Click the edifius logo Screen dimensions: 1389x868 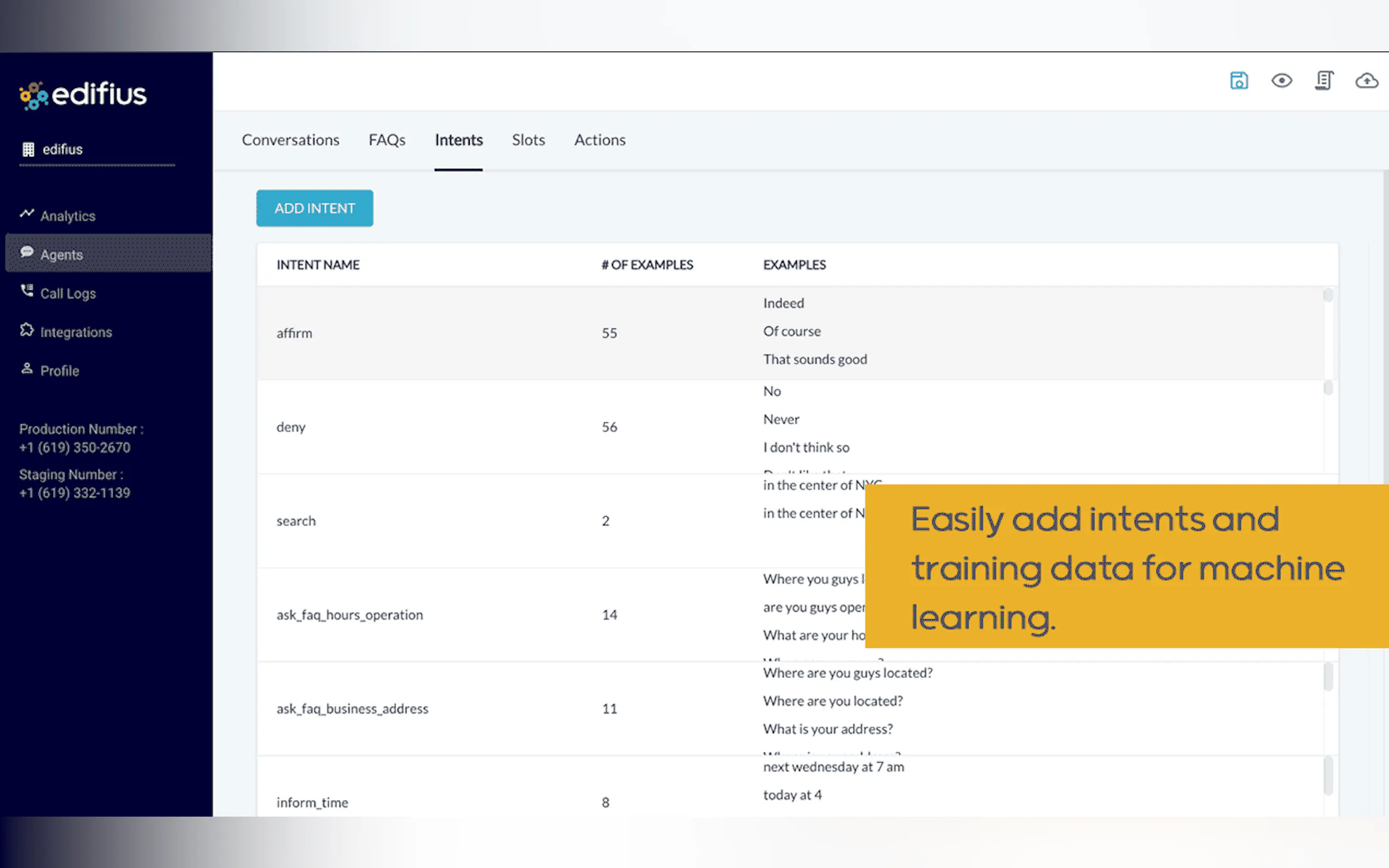coord(83,95)
